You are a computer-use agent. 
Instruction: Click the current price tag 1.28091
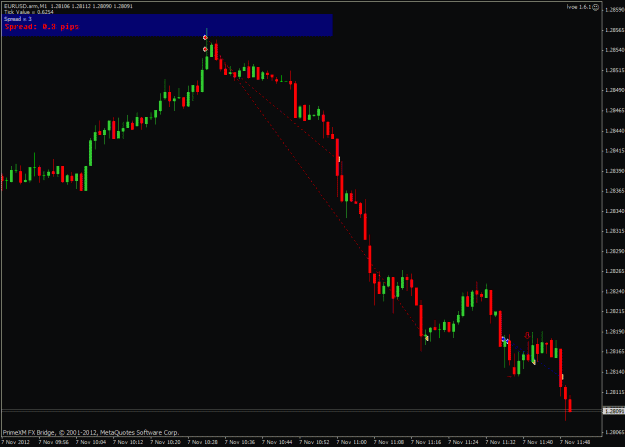pyautogui.click(x=614, y=411)
